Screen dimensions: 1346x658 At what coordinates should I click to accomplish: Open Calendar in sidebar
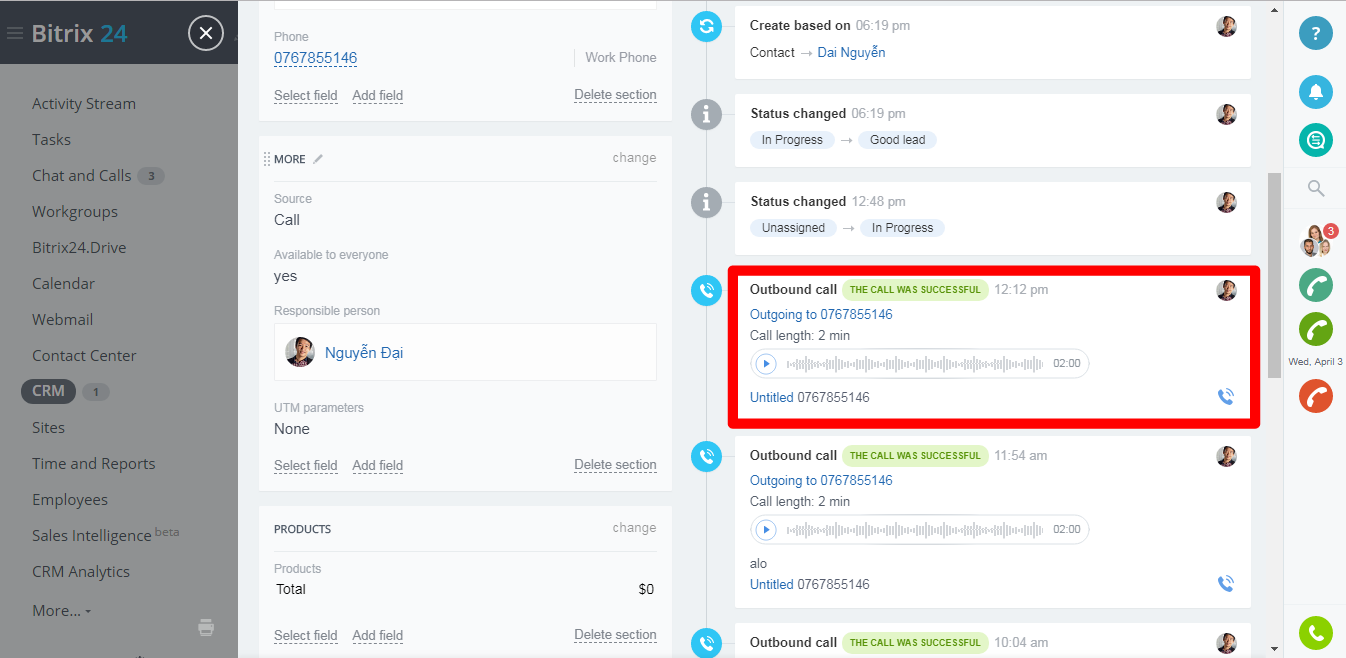click(x=63, y=284)
